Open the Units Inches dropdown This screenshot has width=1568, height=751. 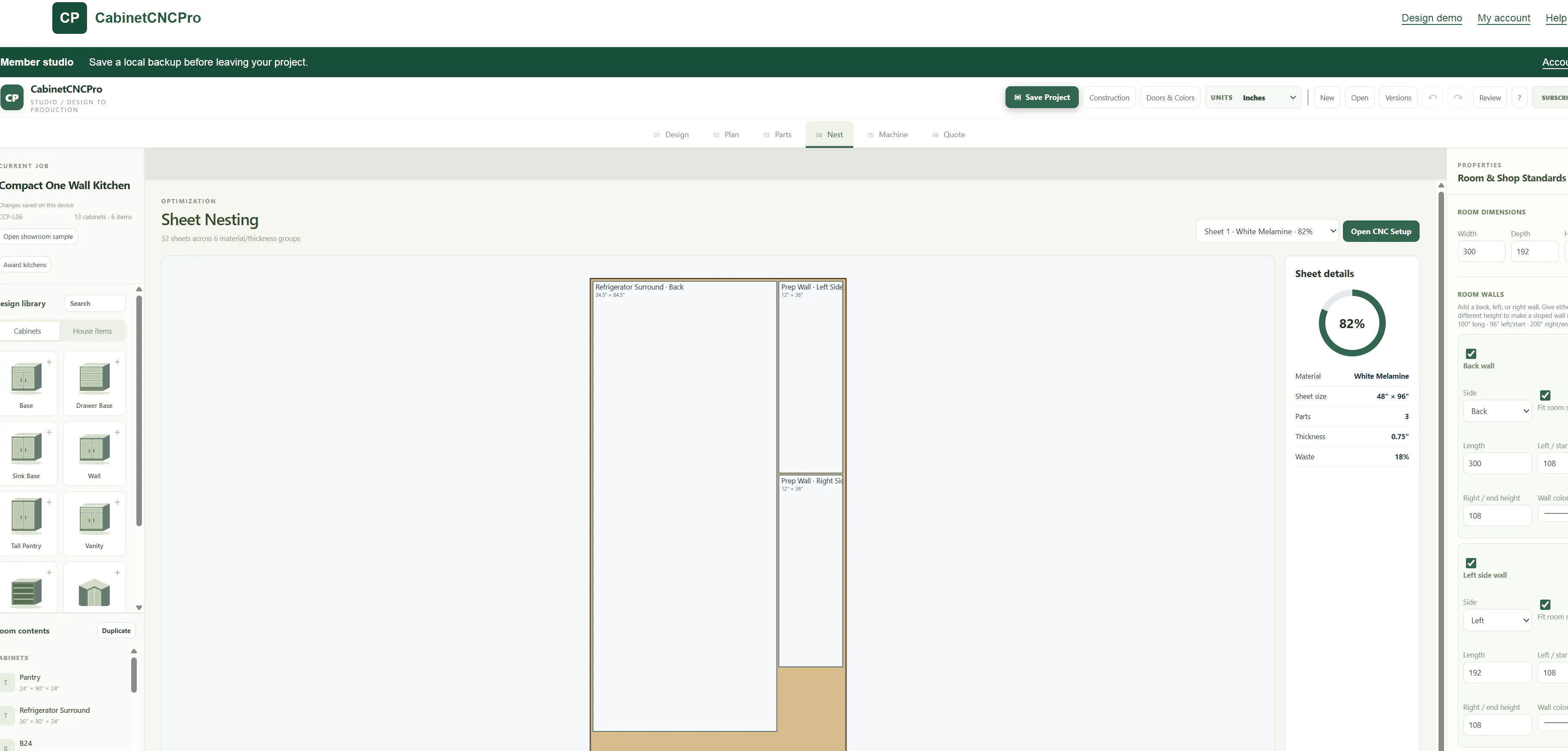pyautogui.click(x=1253, y=97)
